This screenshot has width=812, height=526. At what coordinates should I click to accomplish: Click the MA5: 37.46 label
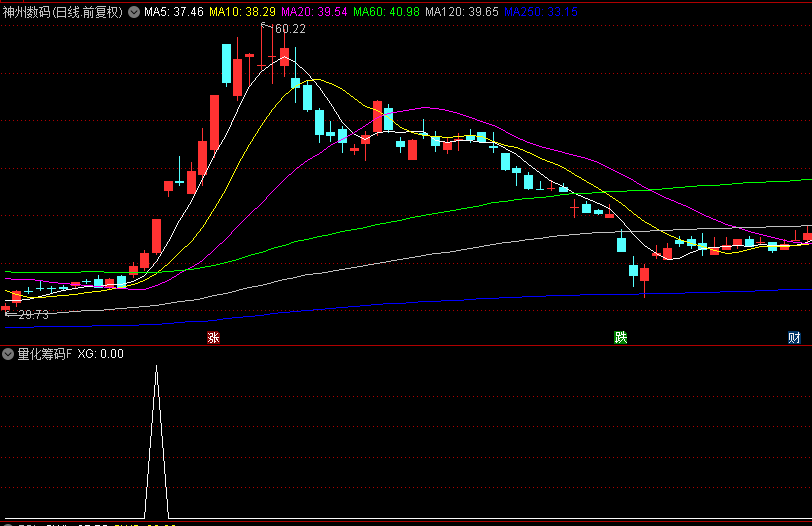173,12
